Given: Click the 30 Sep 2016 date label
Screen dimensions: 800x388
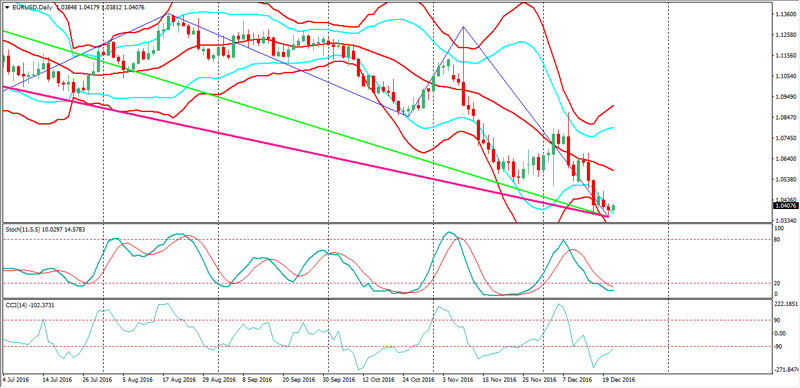Looking at the screenshot, I should (339, 380).
